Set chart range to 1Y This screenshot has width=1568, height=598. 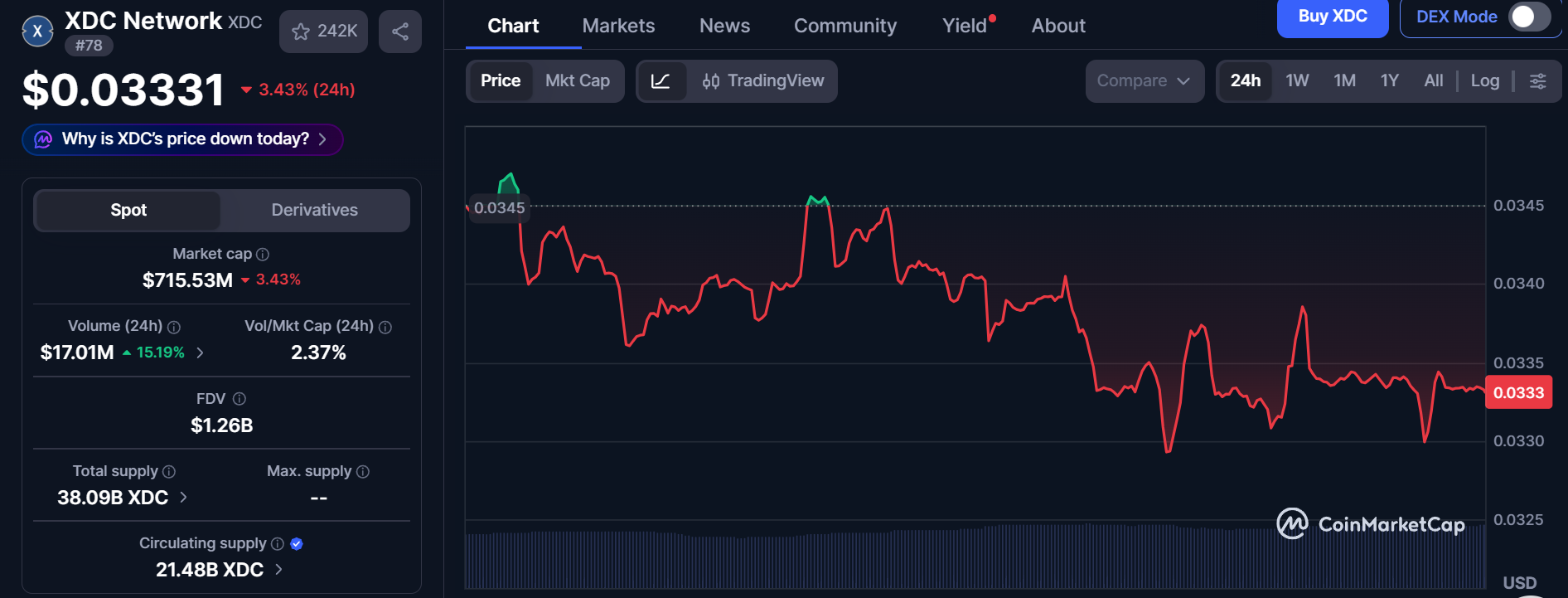coord(1389,81)
